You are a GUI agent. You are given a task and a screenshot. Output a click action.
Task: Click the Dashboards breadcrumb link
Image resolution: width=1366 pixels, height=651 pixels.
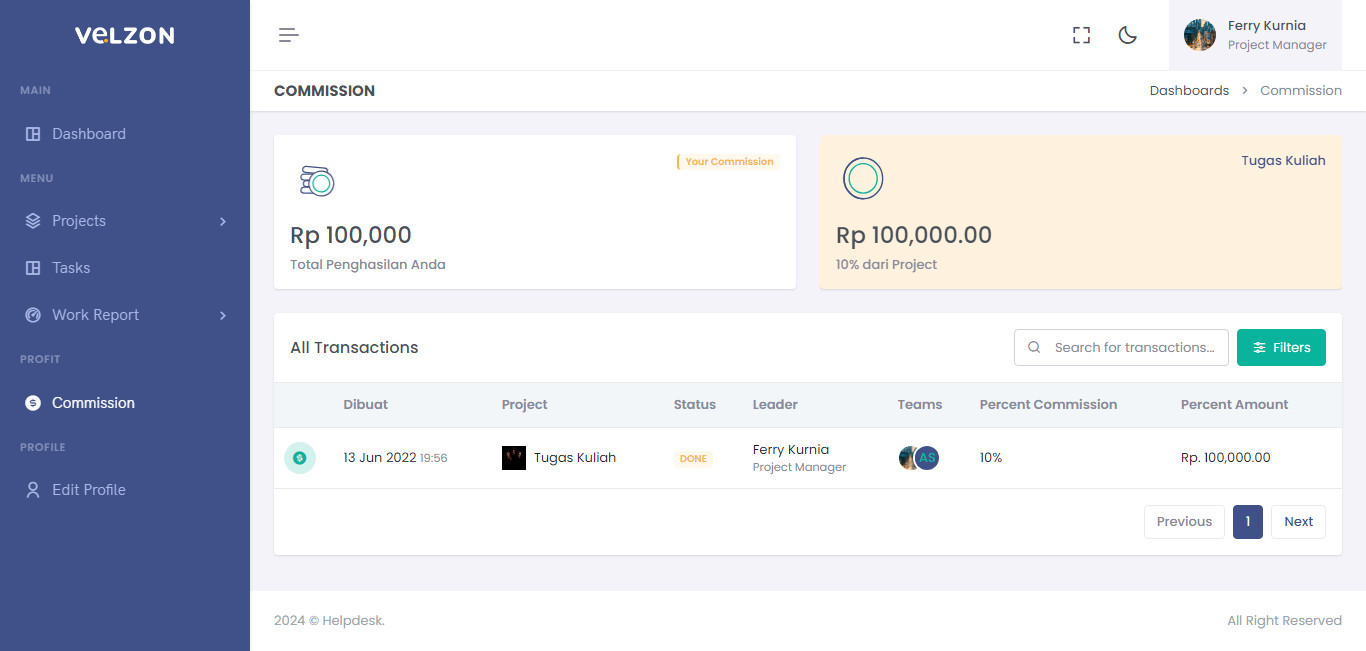click(1189, 90)
